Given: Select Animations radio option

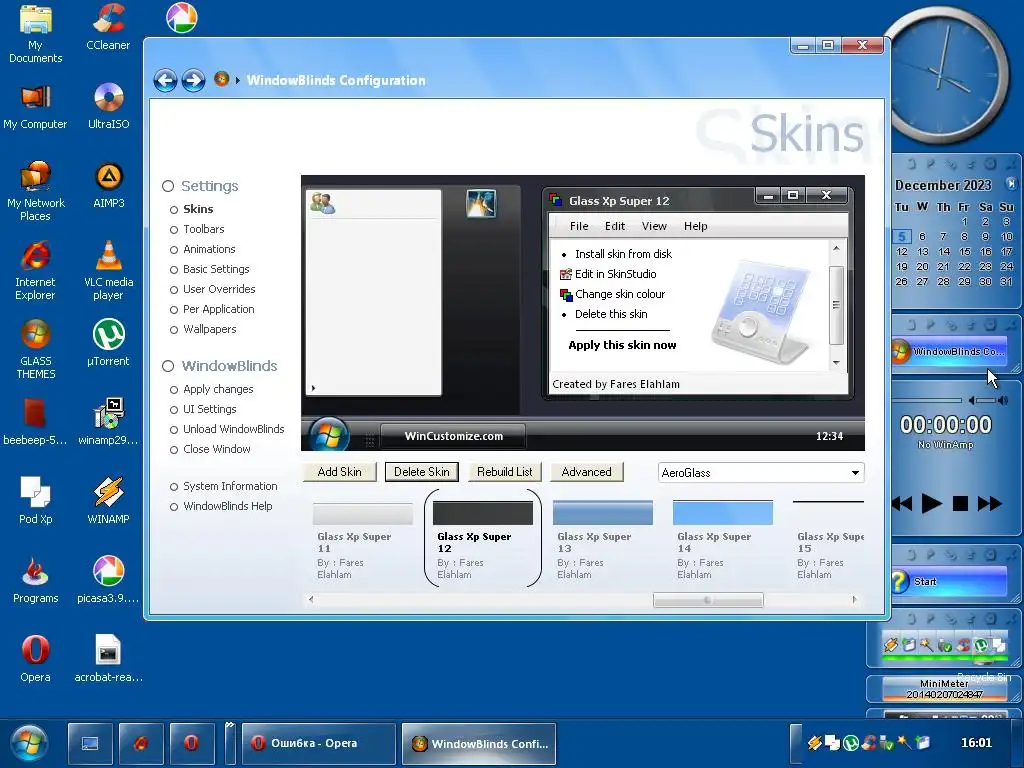Looking at the screenshot, I should pos(202,249).
